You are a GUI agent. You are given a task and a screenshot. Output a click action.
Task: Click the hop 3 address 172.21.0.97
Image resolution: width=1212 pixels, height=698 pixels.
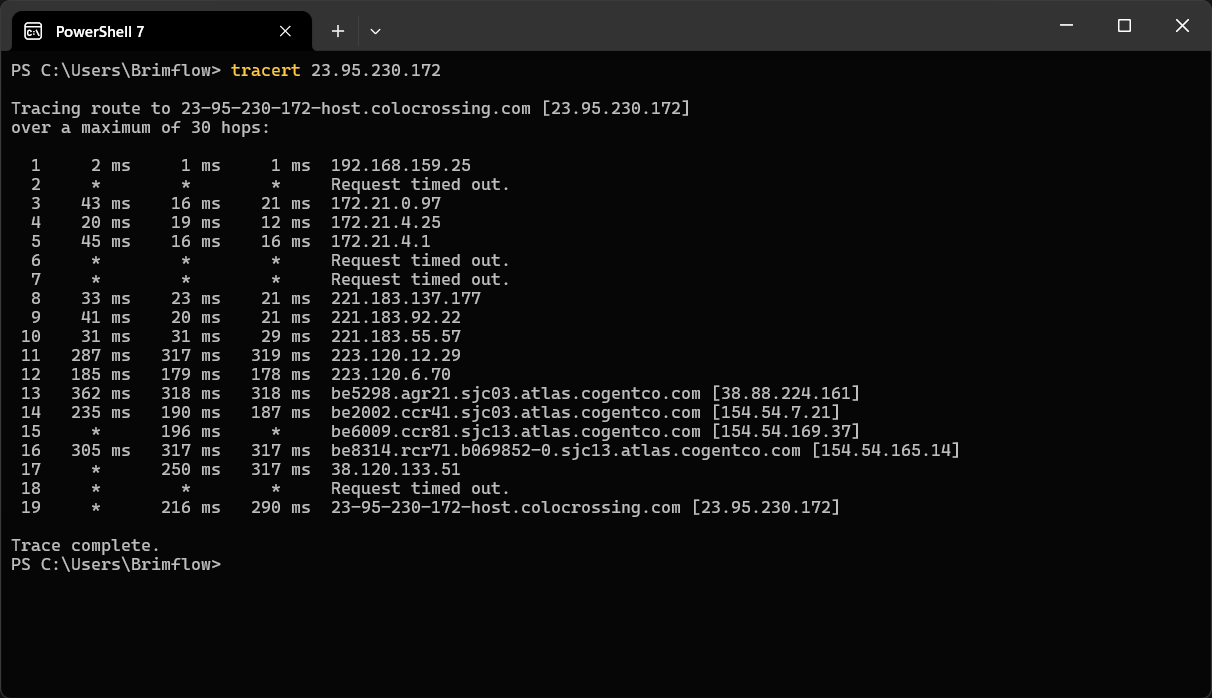(x=385, y=204)
